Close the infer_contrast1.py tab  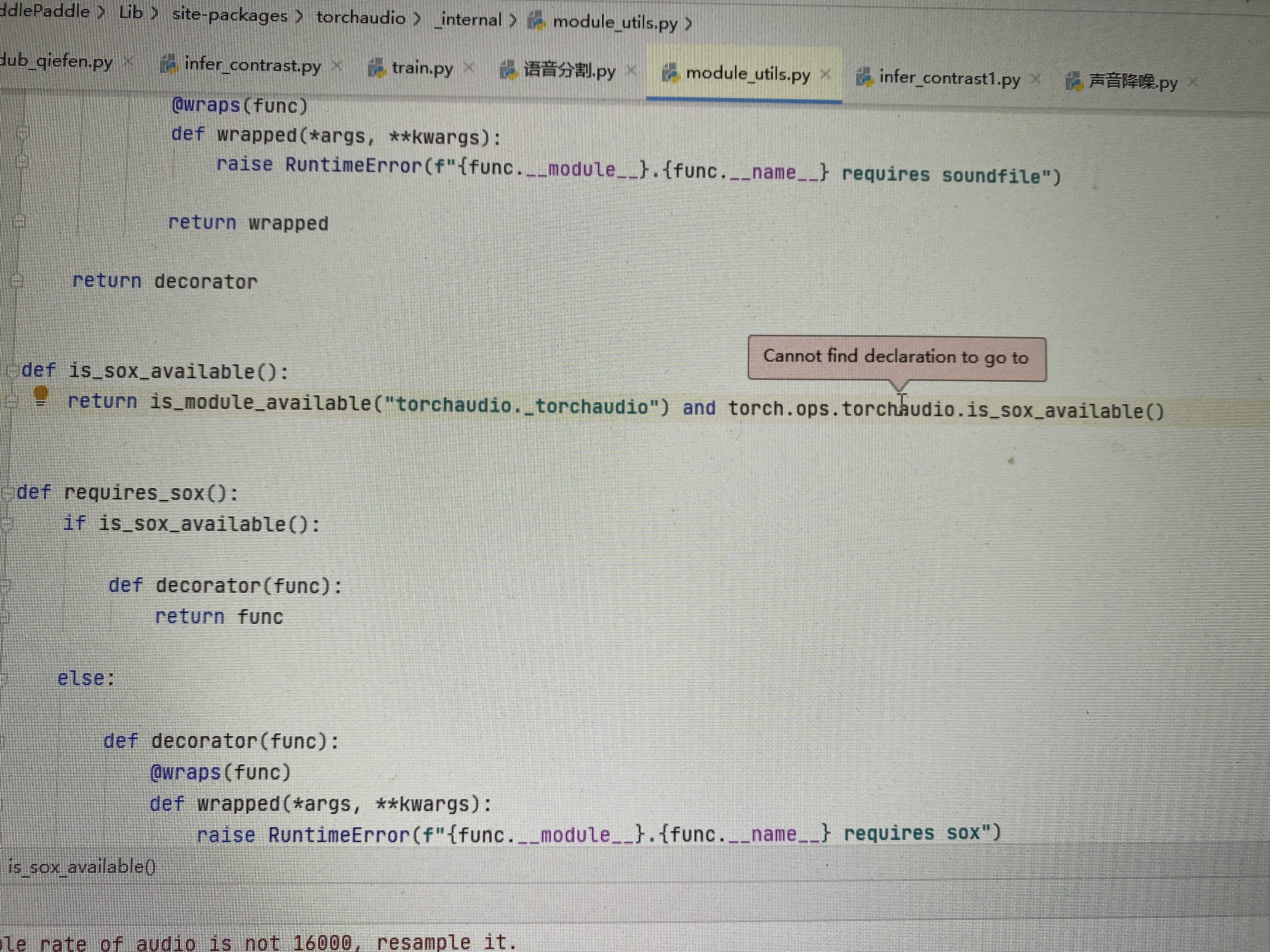1035,79
